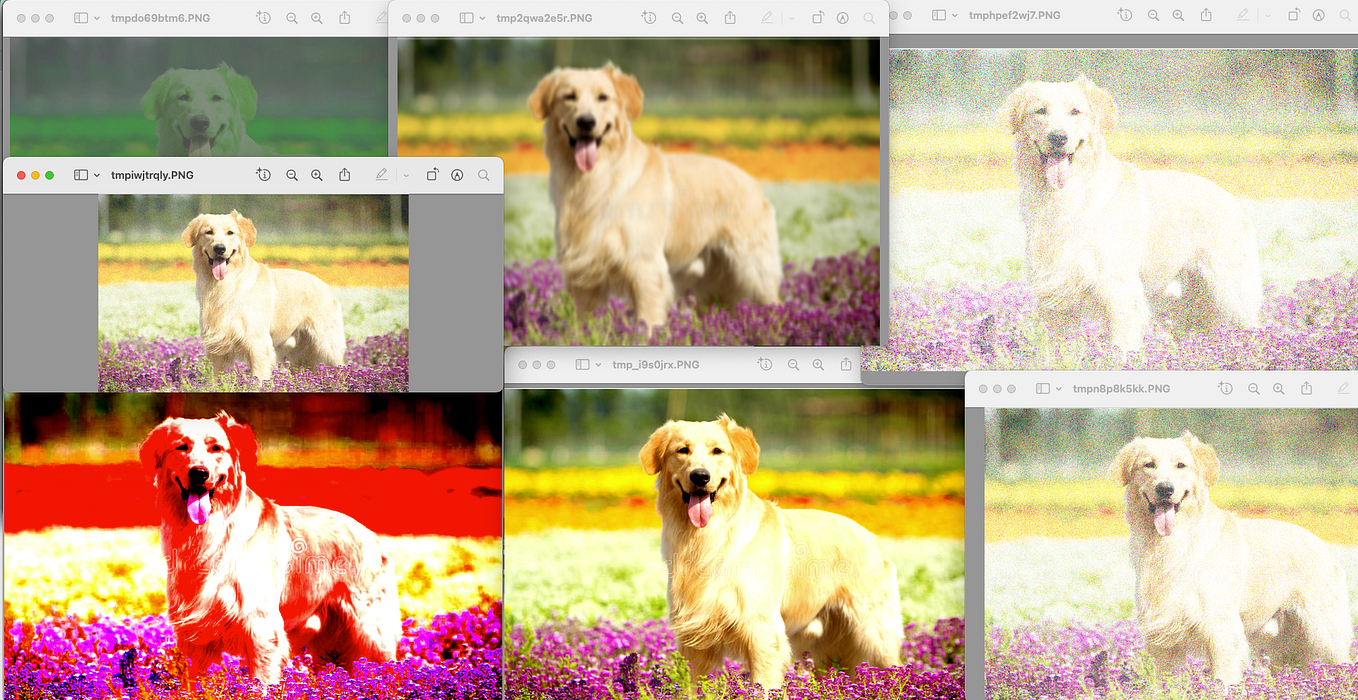This screenshot has height=700, width=1358.
Task: Zoom out on tmpiwjtrqly.PNG image
Action: coord(291,174)
